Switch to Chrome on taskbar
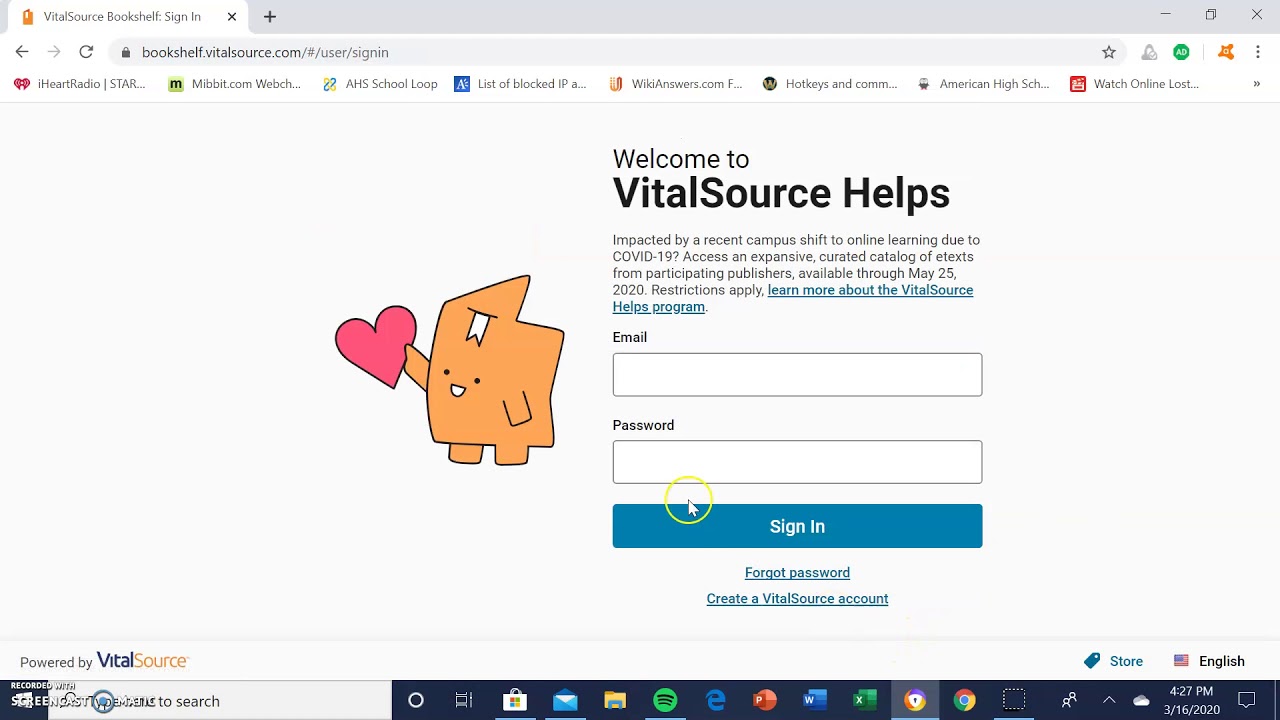1280x720 pixels. tap(965, 701)
